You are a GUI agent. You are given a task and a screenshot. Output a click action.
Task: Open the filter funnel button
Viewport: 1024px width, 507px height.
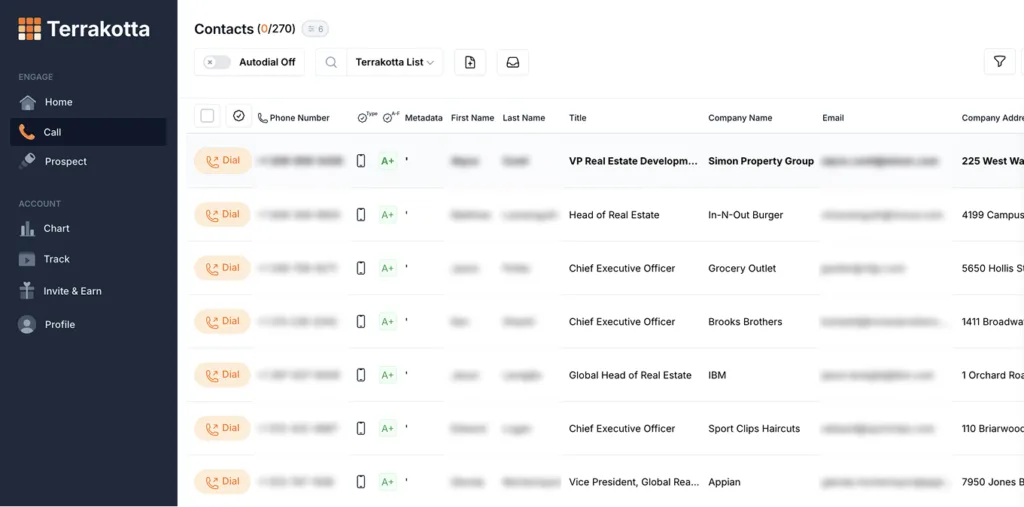click(999, 61)
